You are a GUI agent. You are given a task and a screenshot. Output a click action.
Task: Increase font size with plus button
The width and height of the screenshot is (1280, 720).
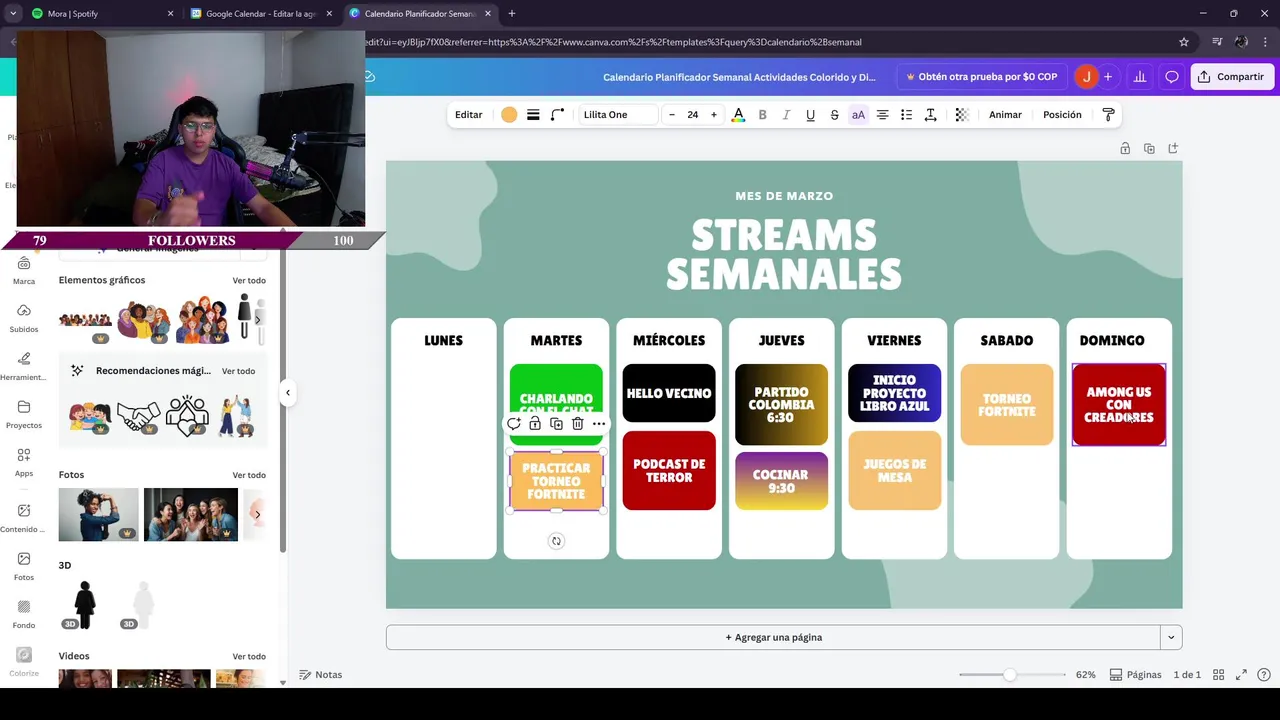coord(713,115)
